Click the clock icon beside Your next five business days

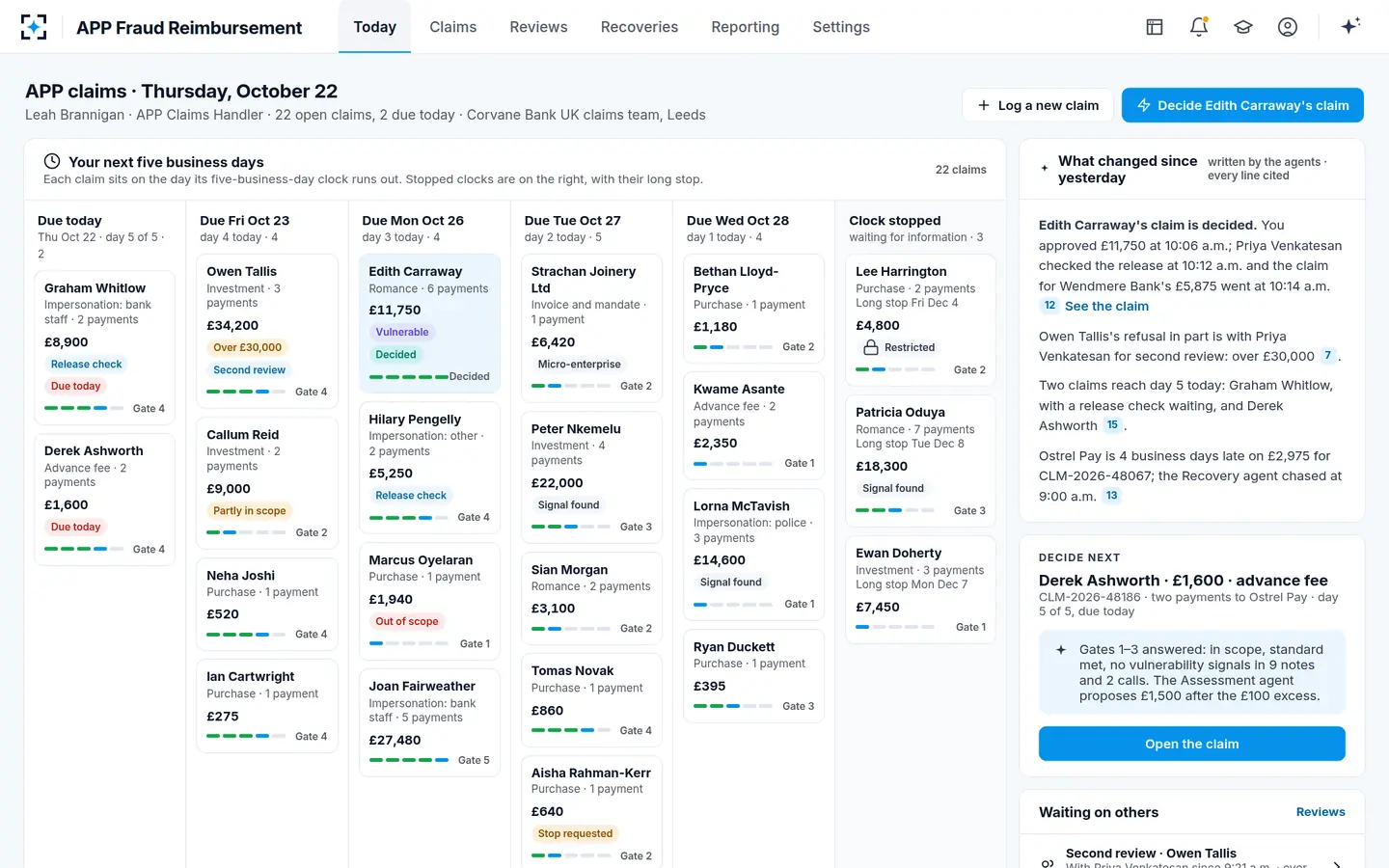point(52,161)
